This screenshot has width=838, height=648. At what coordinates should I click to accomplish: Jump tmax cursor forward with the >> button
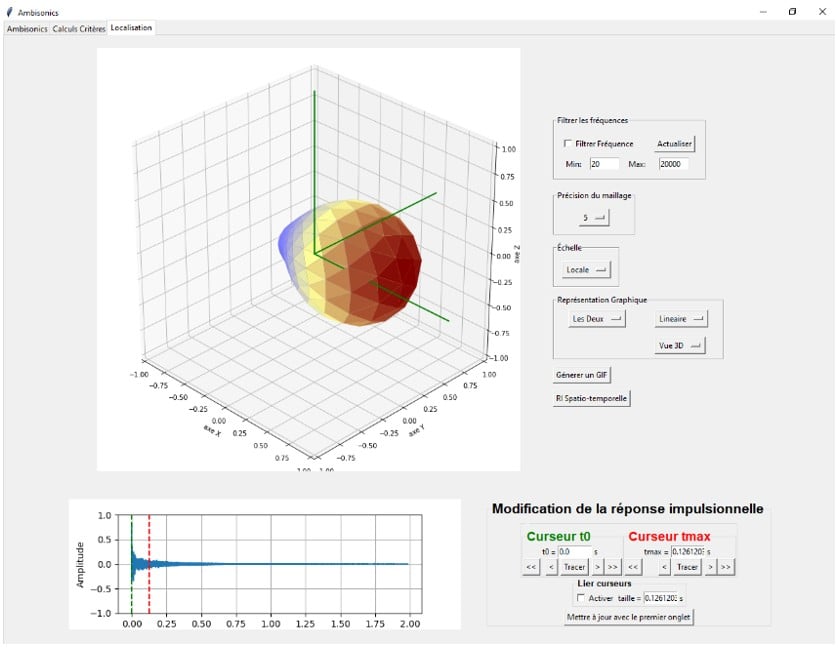click(x=726, y=568)
